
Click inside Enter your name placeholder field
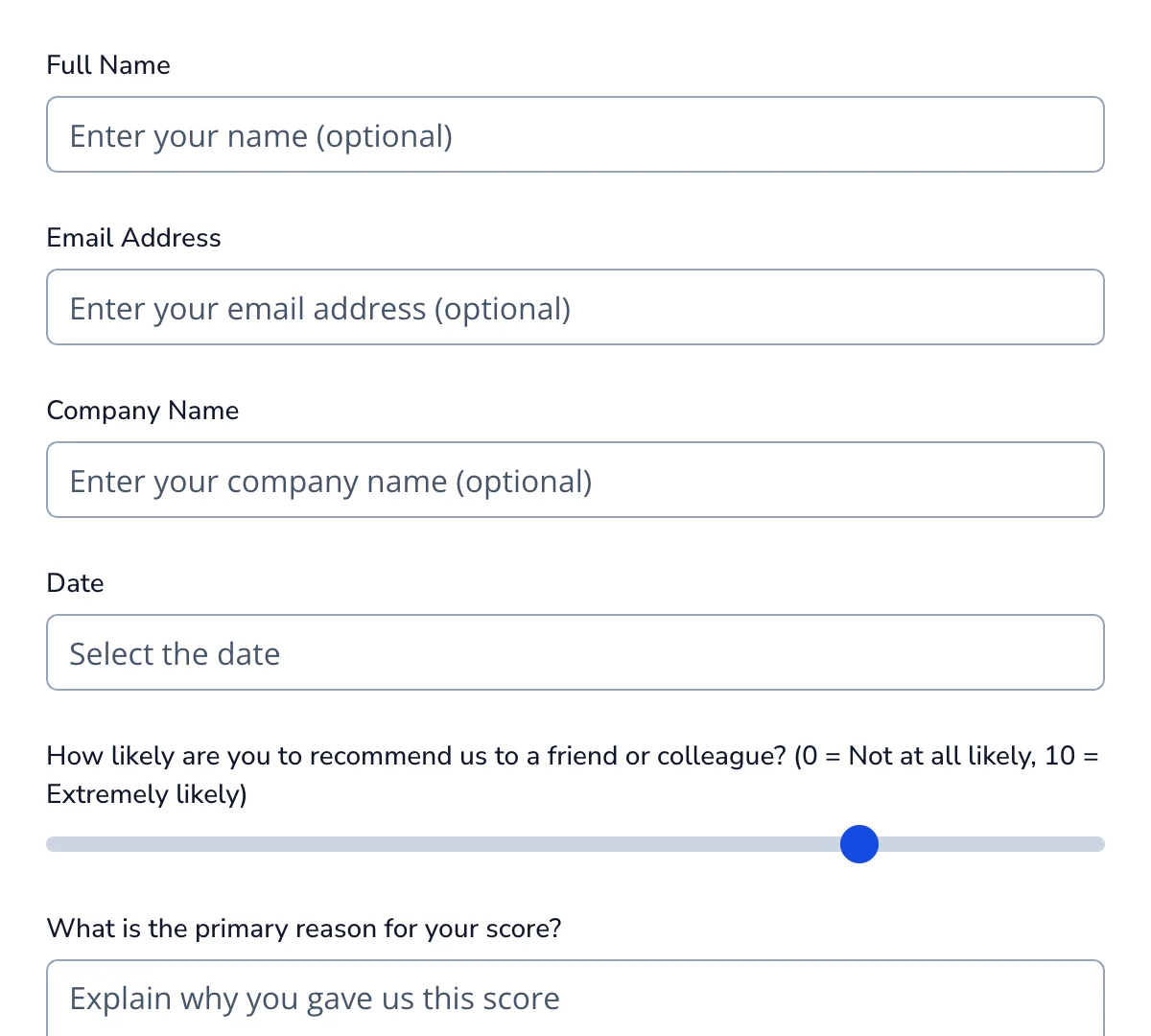575,134
